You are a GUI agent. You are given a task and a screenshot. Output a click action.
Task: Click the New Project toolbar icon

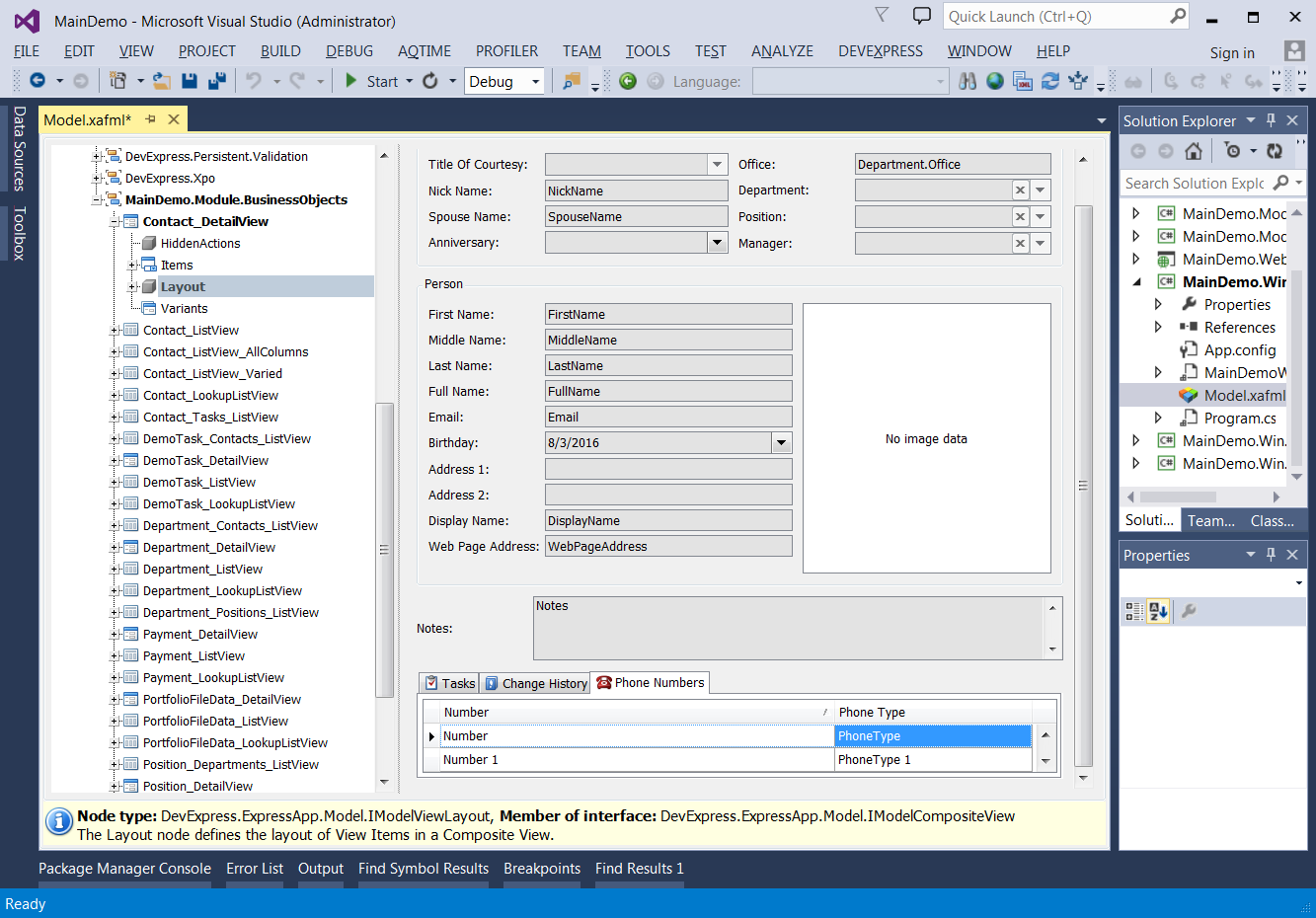pos(118,80)
